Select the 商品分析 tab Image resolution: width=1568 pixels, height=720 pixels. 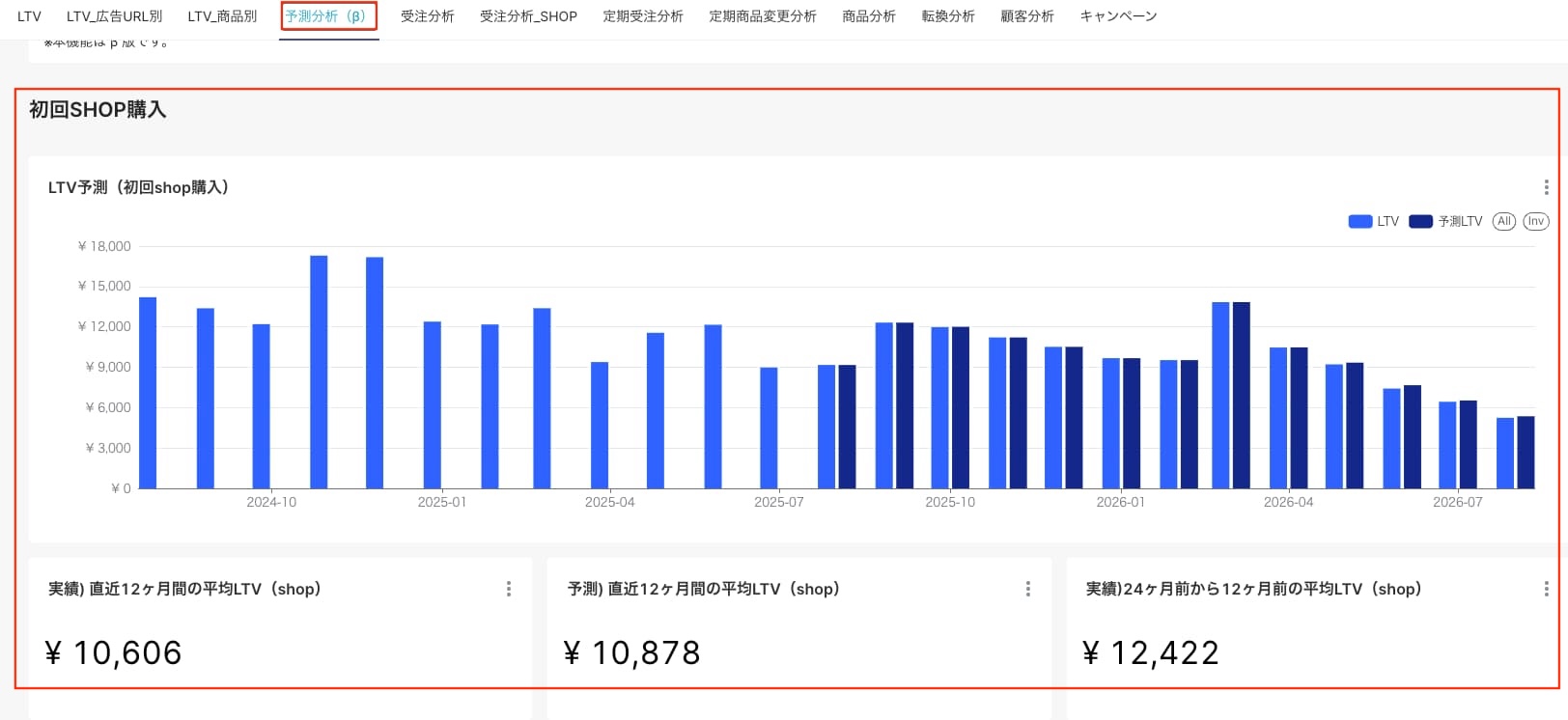(868, 16)
